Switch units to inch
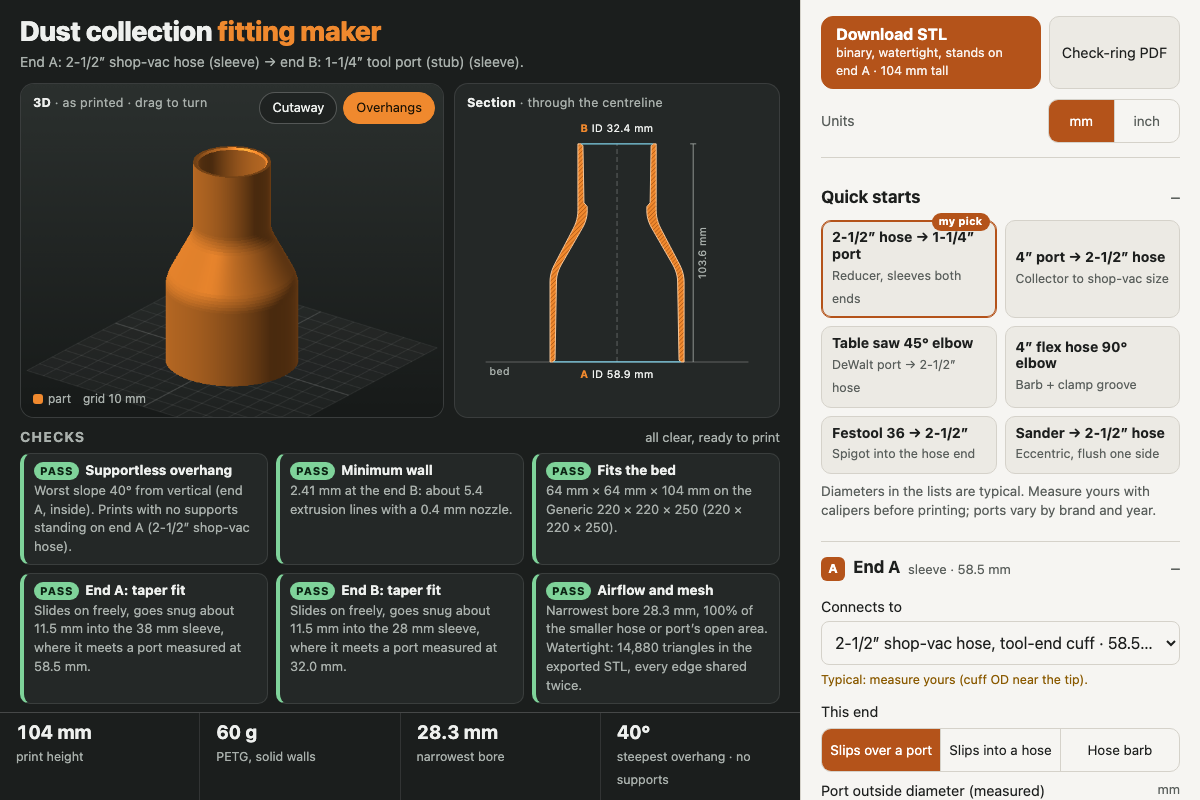The height and width of the screenshot is (800, 1200). tap(1146, 121)
